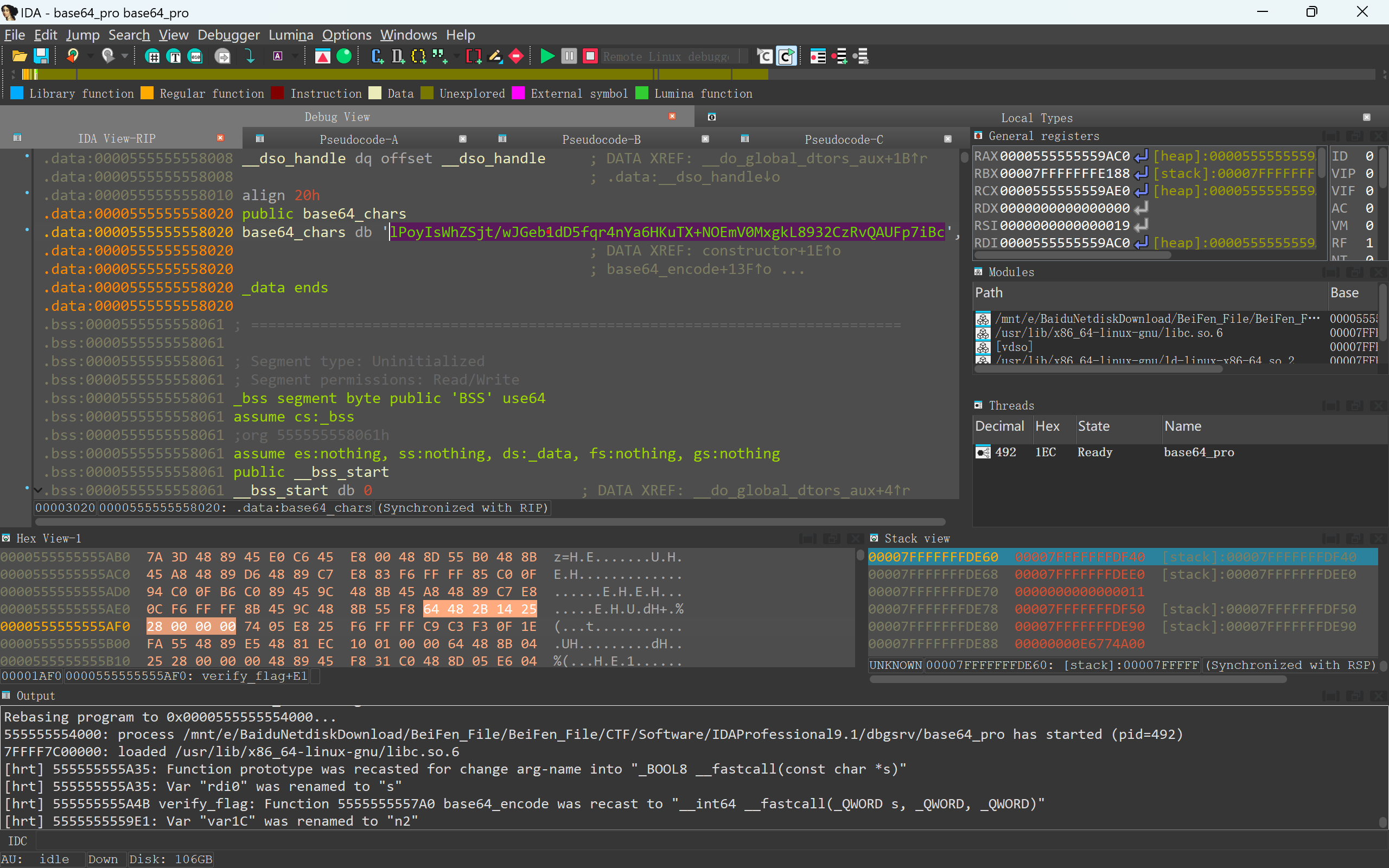Screen dimensions: 1389x868
Task: Expand the jump-back arrow history dropdown
Action: coord(90,56)
